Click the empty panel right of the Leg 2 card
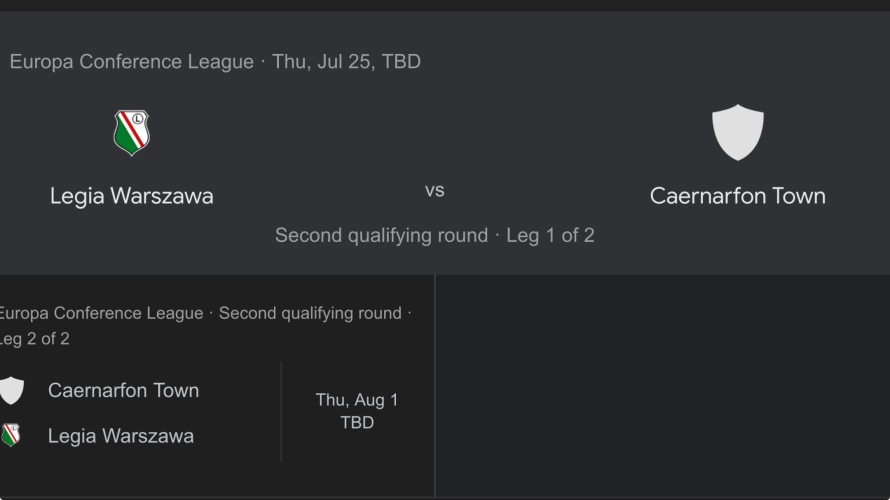Screen dimensions: 890x500 pyautogui.click(x=662, y=385)
